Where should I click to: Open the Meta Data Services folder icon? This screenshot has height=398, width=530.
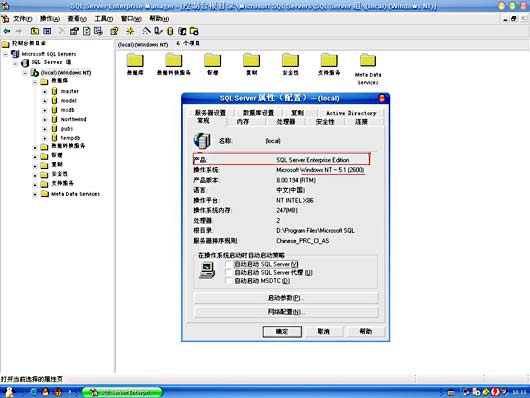coord(368,61)
